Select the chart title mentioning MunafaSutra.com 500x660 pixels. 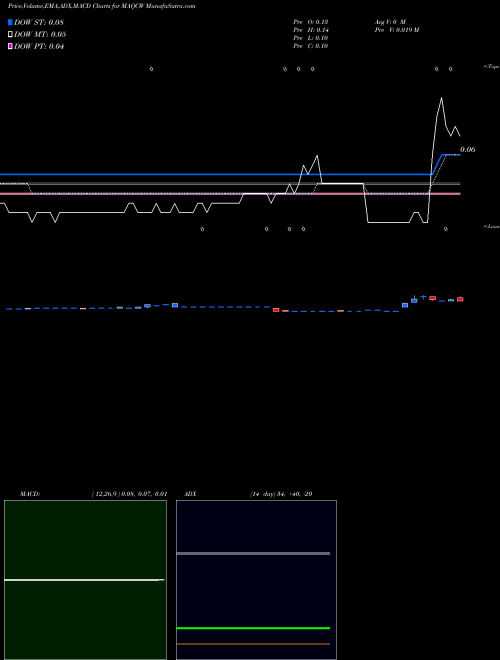tap(101, 7)
